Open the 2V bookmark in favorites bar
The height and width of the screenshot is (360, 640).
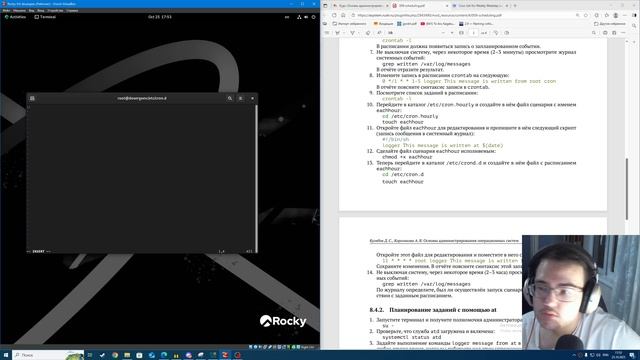click(x=476, y=24)
